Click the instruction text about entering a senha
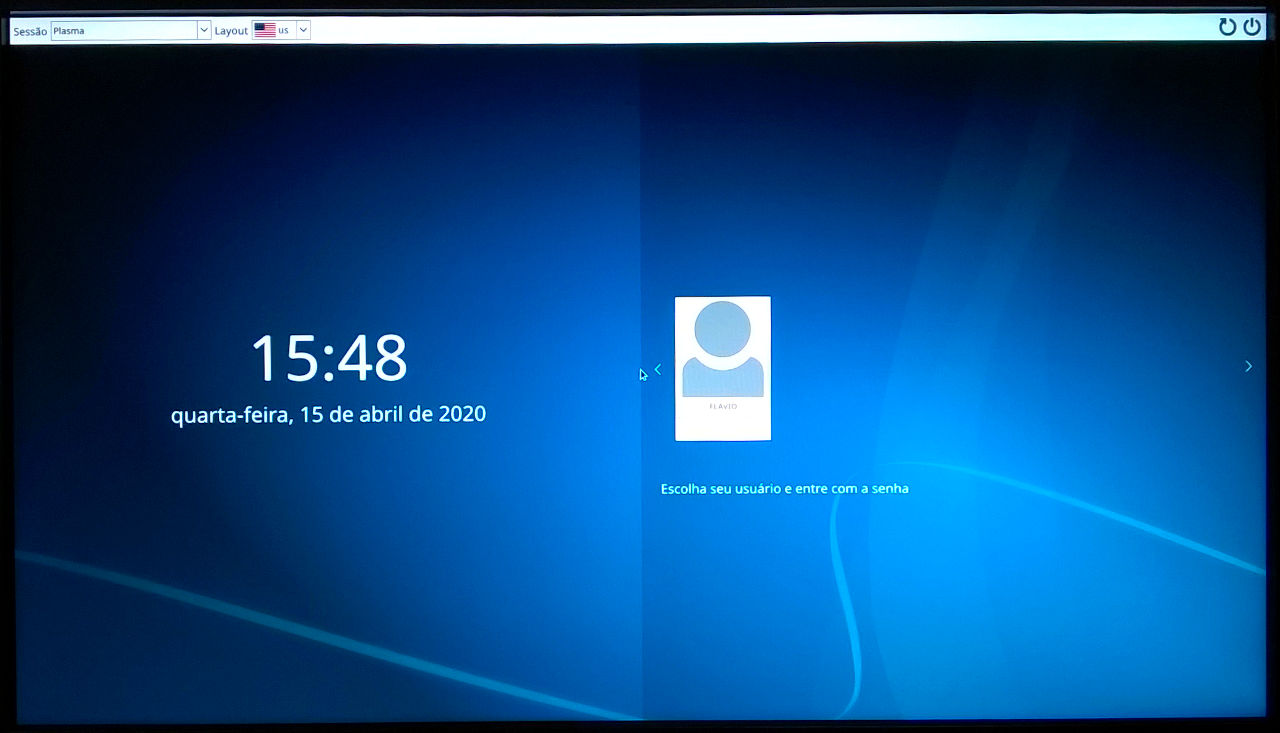This screenshot has width=1280, height=733. pos(785,488)
